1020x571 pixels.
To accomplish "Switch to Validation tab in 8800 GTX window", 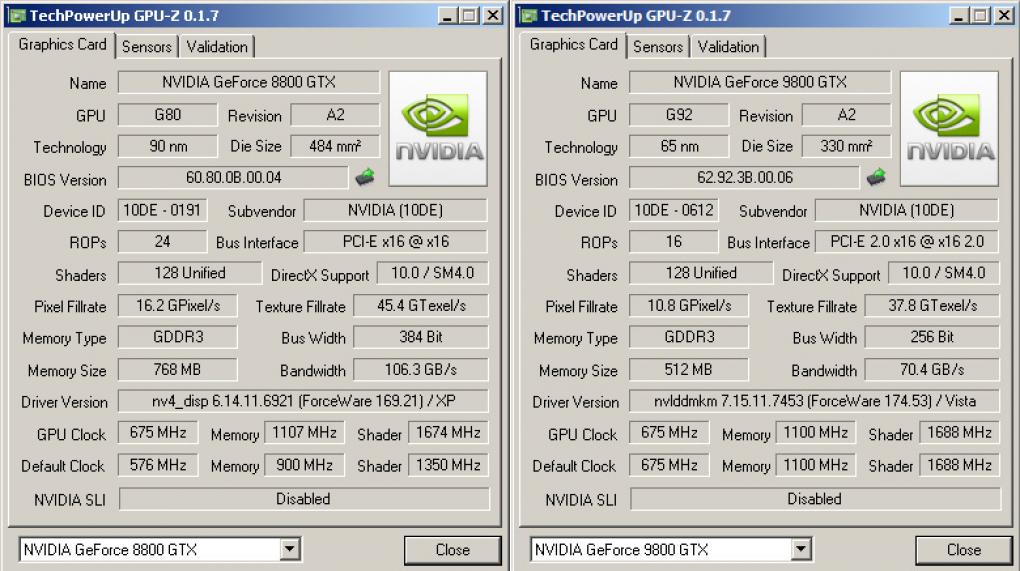I will pos(217,47).
